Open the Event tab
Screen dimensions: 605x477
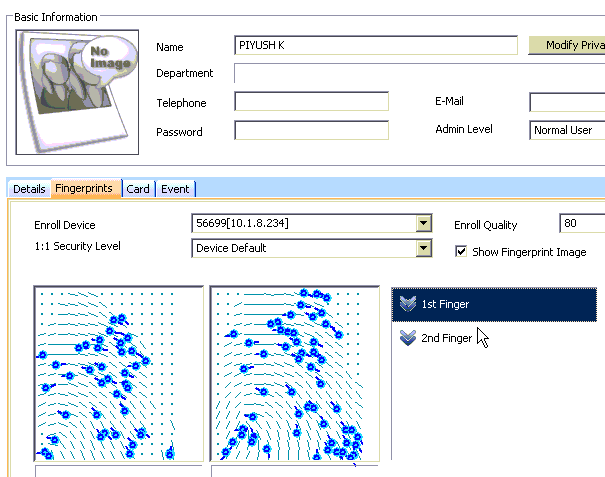175,189
